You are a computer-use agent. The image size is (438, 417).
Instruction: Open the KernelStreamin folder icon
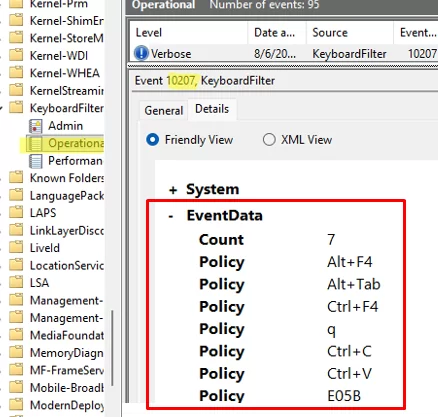16,90
